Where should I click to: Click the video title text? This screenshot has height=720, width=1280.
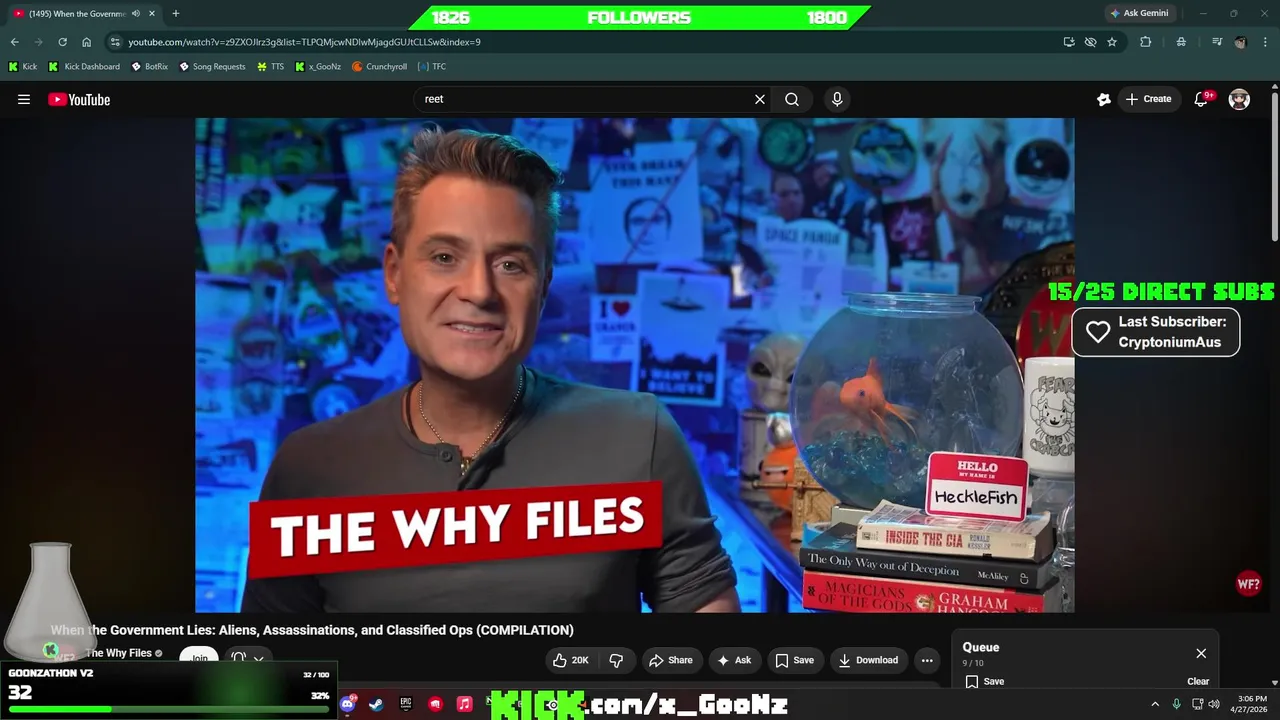pyautogui.click(x=312, y=630)
